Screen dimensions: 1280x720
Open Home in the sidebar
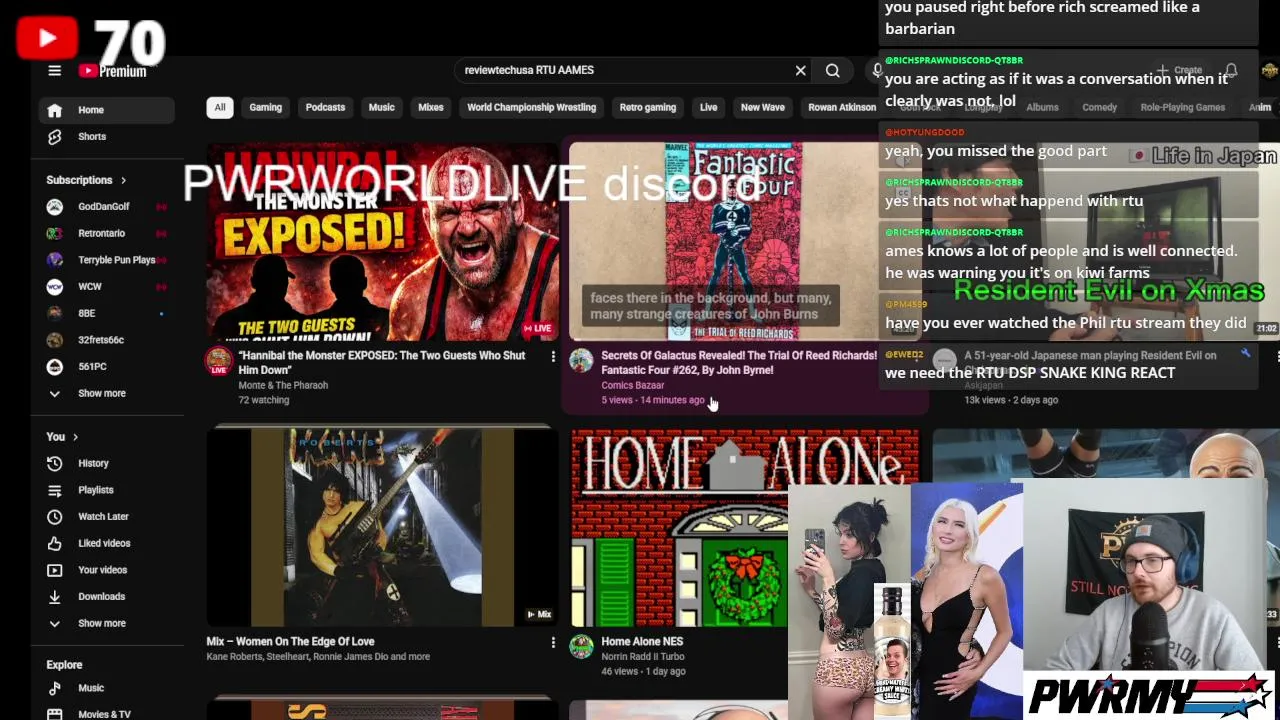[107, 110]
